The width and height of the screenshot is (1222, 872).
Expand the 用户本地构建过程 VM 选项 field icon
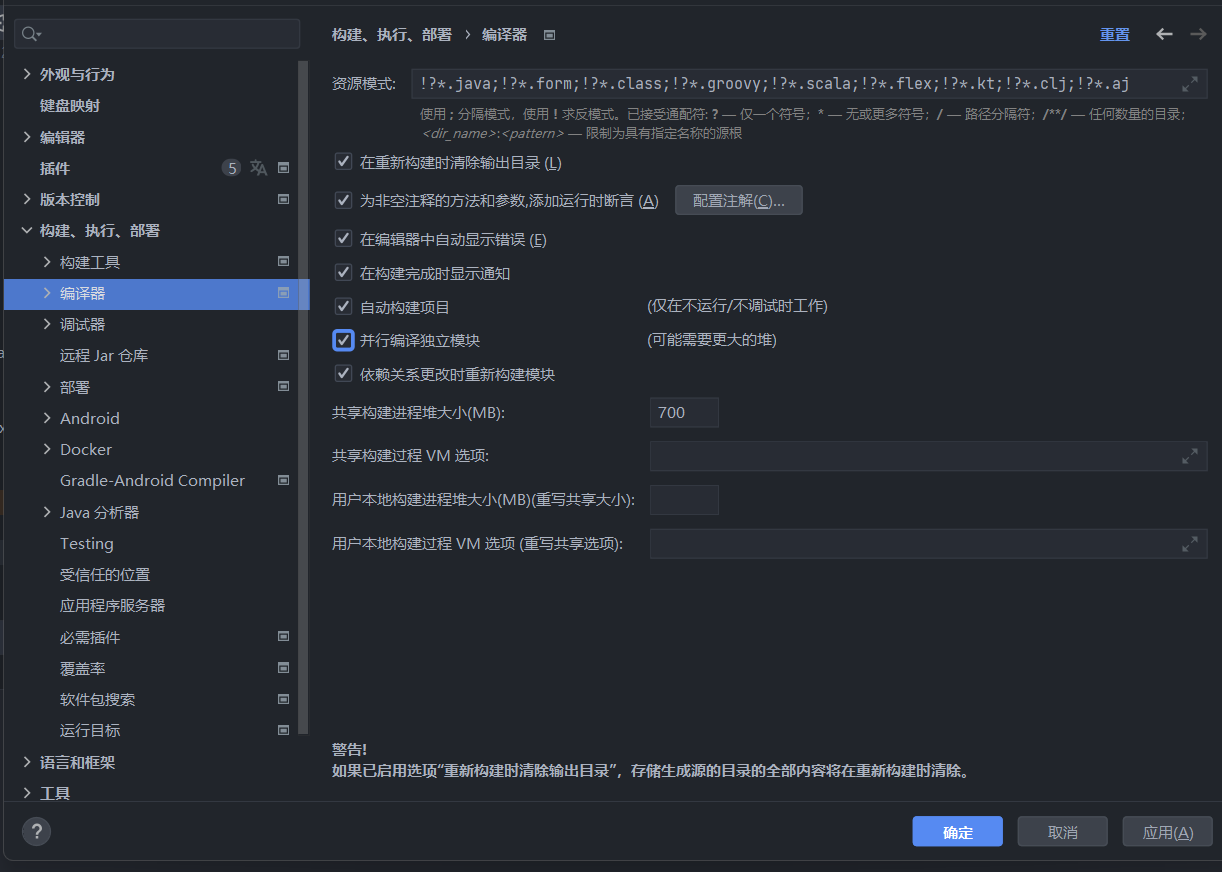coord(1189,544)
